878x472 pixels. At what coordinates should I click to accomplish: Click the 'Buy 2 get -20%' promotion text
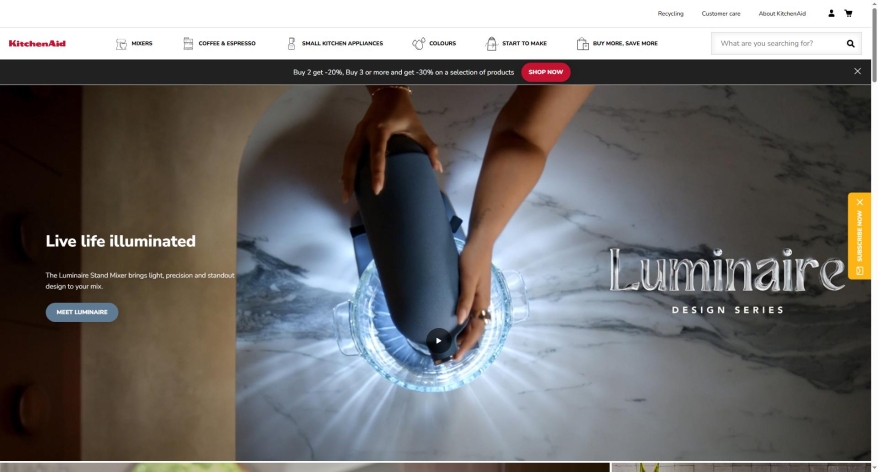tap(403, 72)
